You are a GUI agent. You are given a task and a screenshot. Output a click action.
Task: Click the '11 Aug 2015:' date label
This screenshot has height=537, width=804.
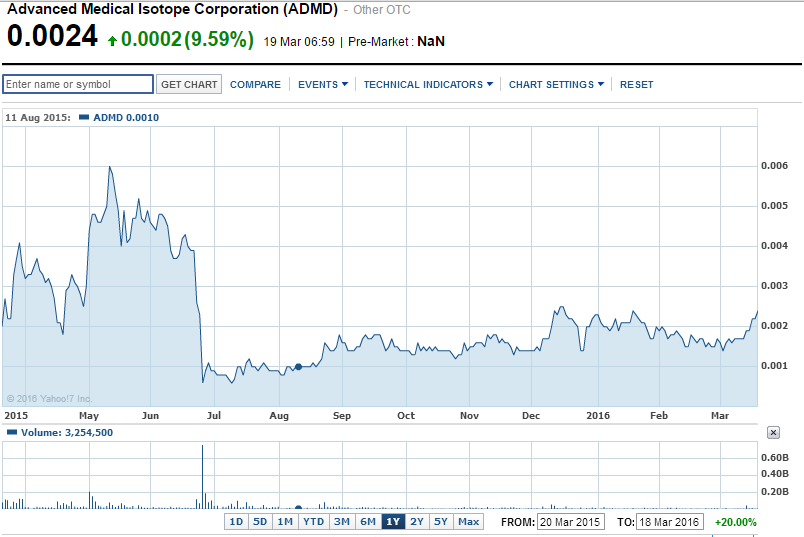[x=38, y=117]
